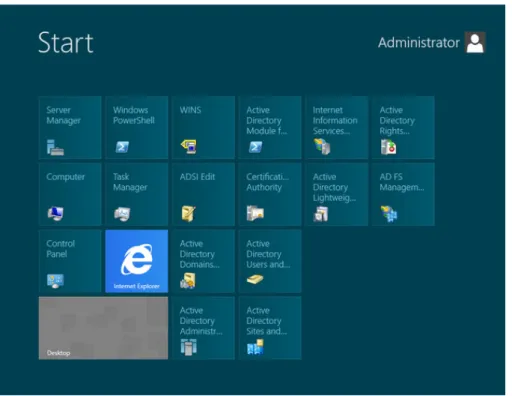Launch Internet Explorer tile

click(x=137, y=261)
